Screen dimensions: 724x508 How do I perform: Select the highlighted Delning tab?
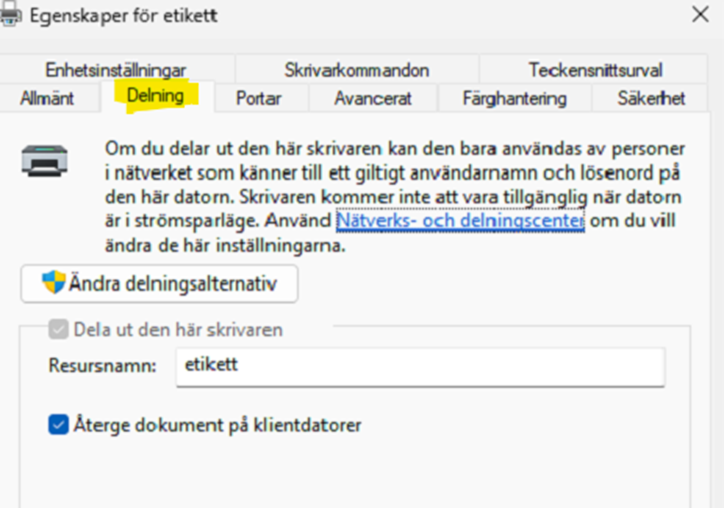pos(155,97)
